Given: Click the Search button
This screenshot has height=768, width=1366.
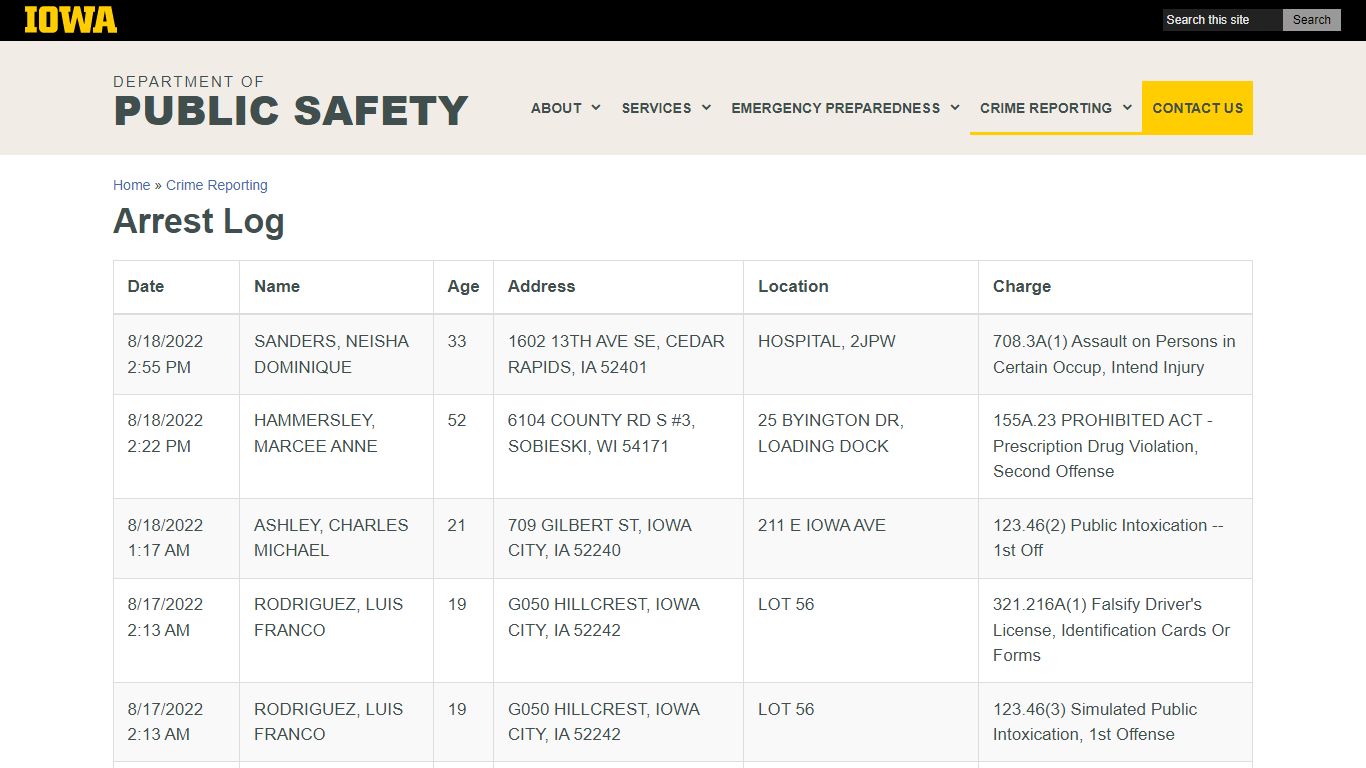Looking at the screenshot, I should click(1312, 20).
